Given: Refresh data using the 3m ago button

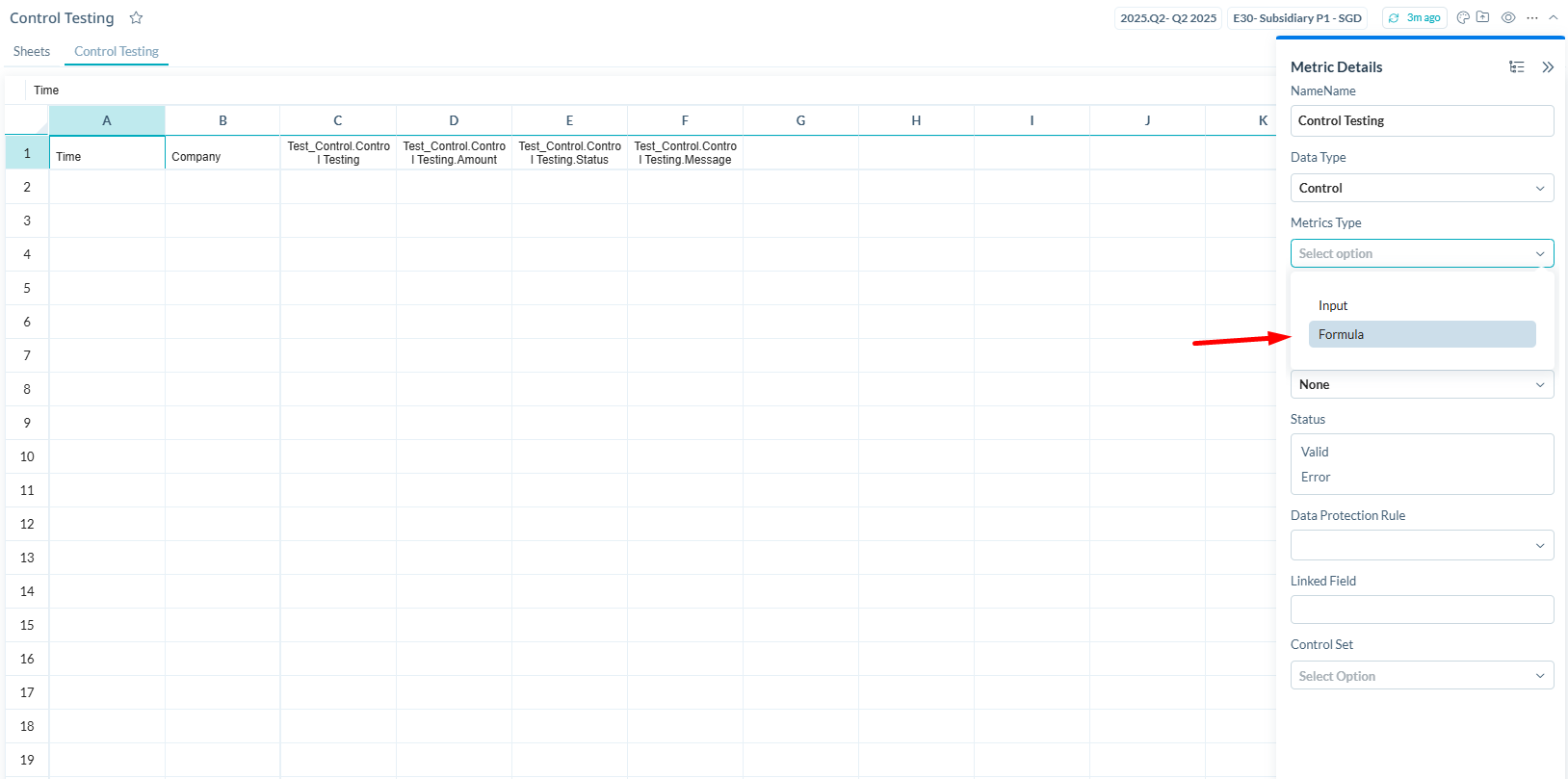Looking at the screenshot, I should click(1415, 17).
